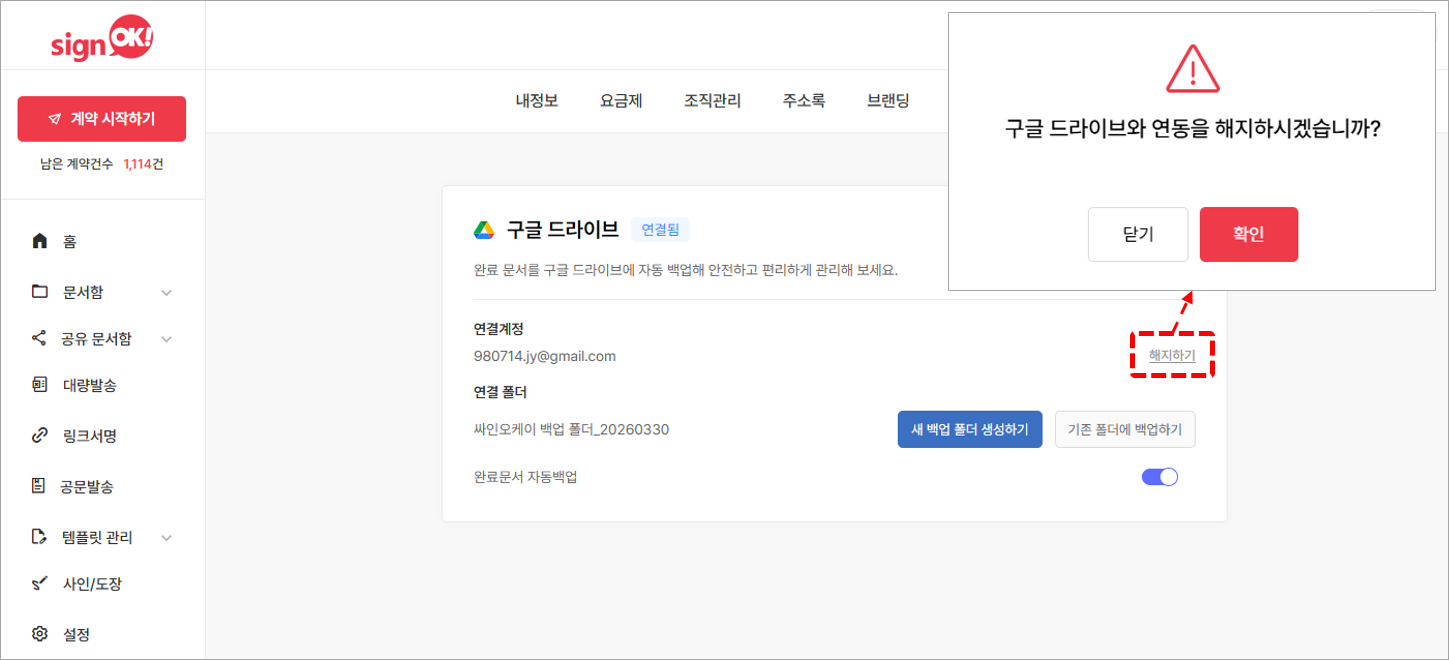Click the Home house icon

(40, 241)
